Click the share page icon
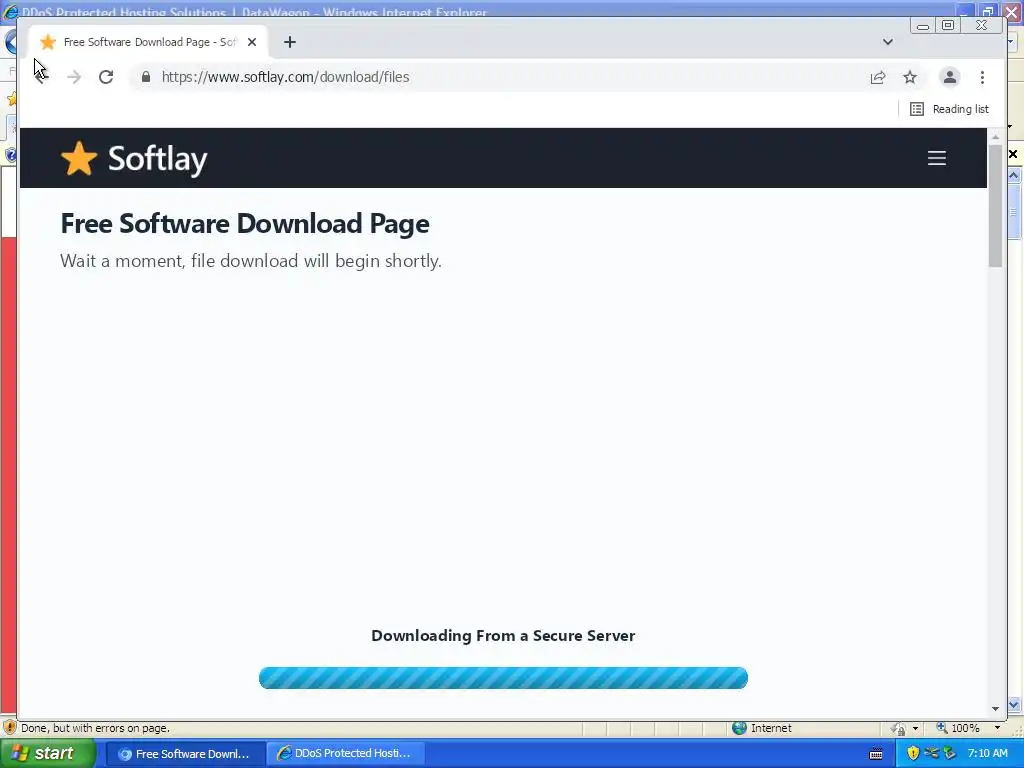The image size is (1024, 768). coord(878,77)
